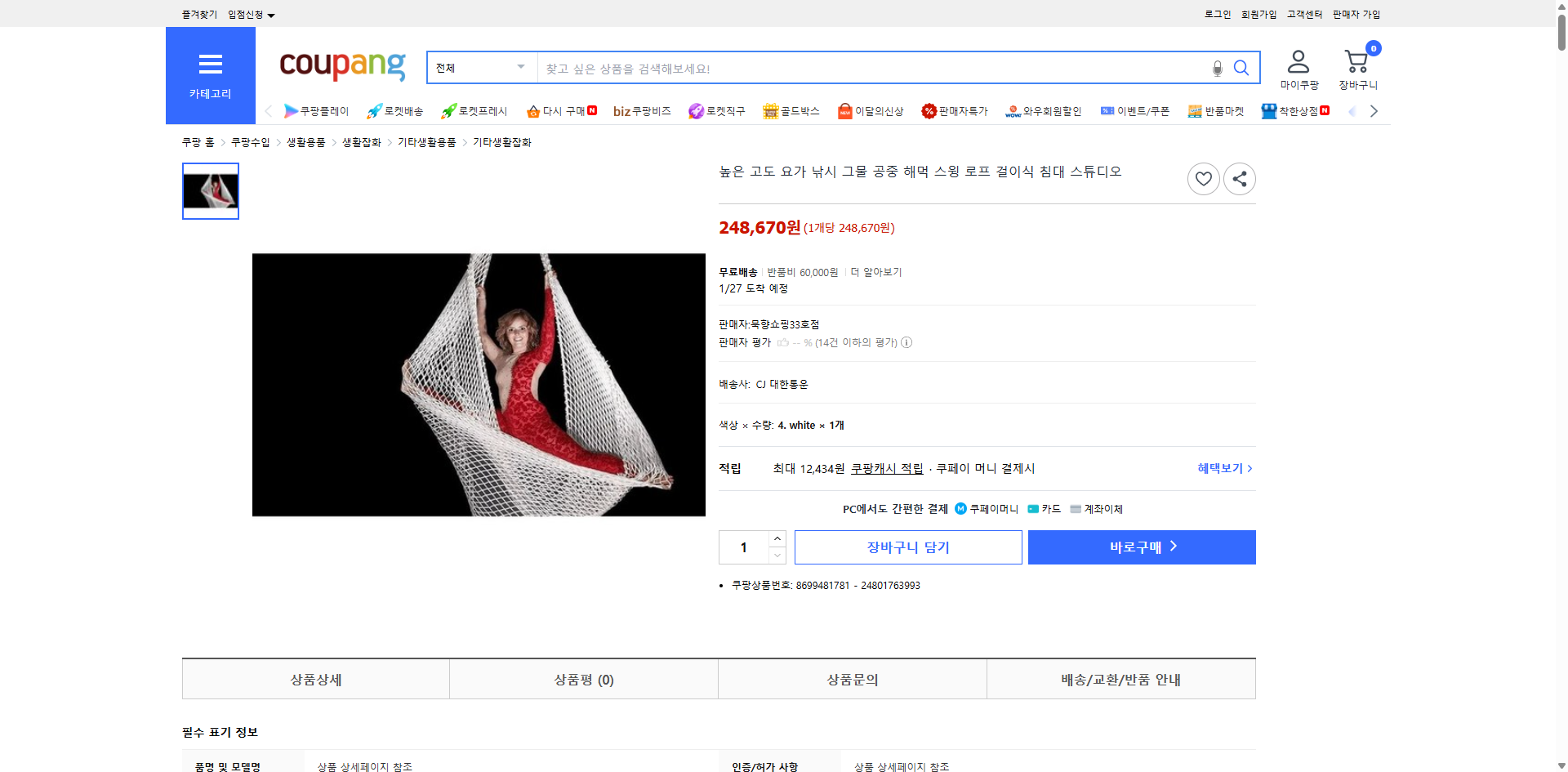Open the 배송/교환/반품 안내 tab

[x=1120, y=679]
